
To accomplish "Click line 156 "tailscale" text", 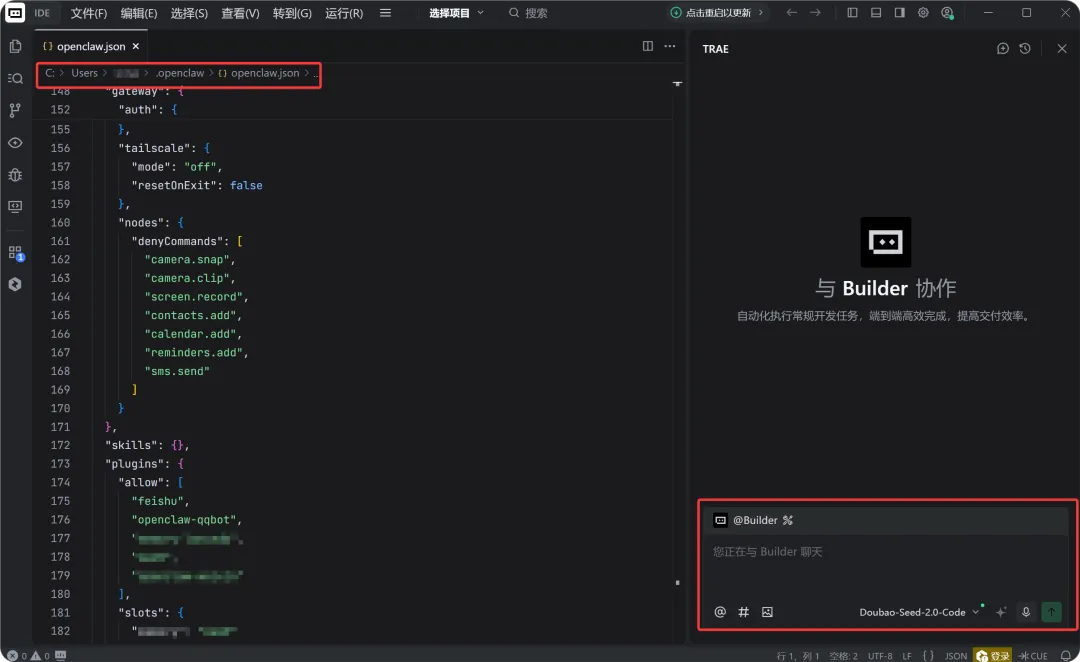I will (156, 148).
